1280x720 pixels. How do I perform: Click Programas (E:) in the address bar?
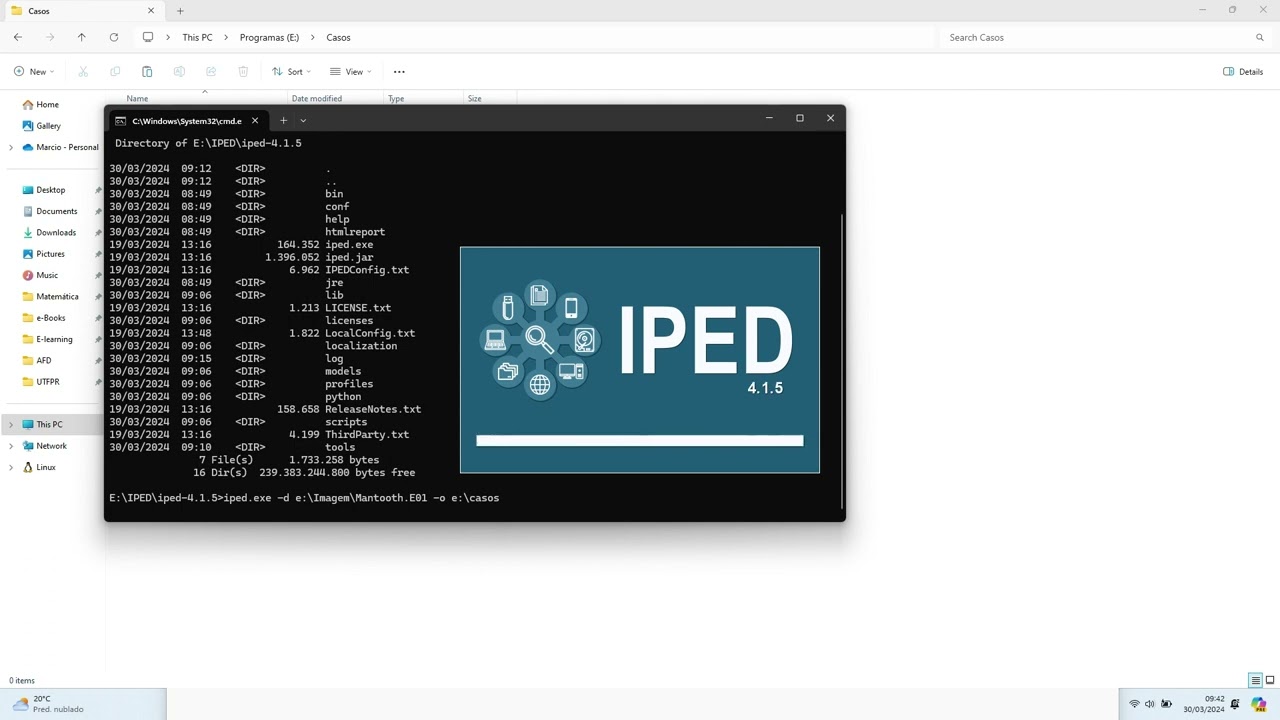point(269,37)
